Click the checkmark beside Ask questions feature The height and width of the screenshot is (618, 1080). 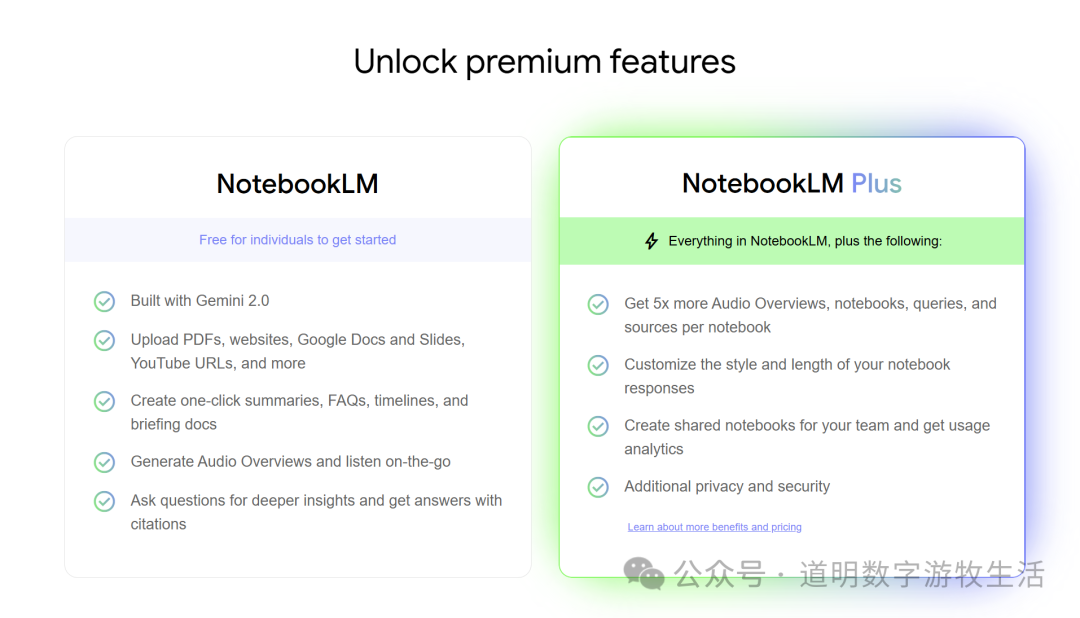[x=105, y=500]
